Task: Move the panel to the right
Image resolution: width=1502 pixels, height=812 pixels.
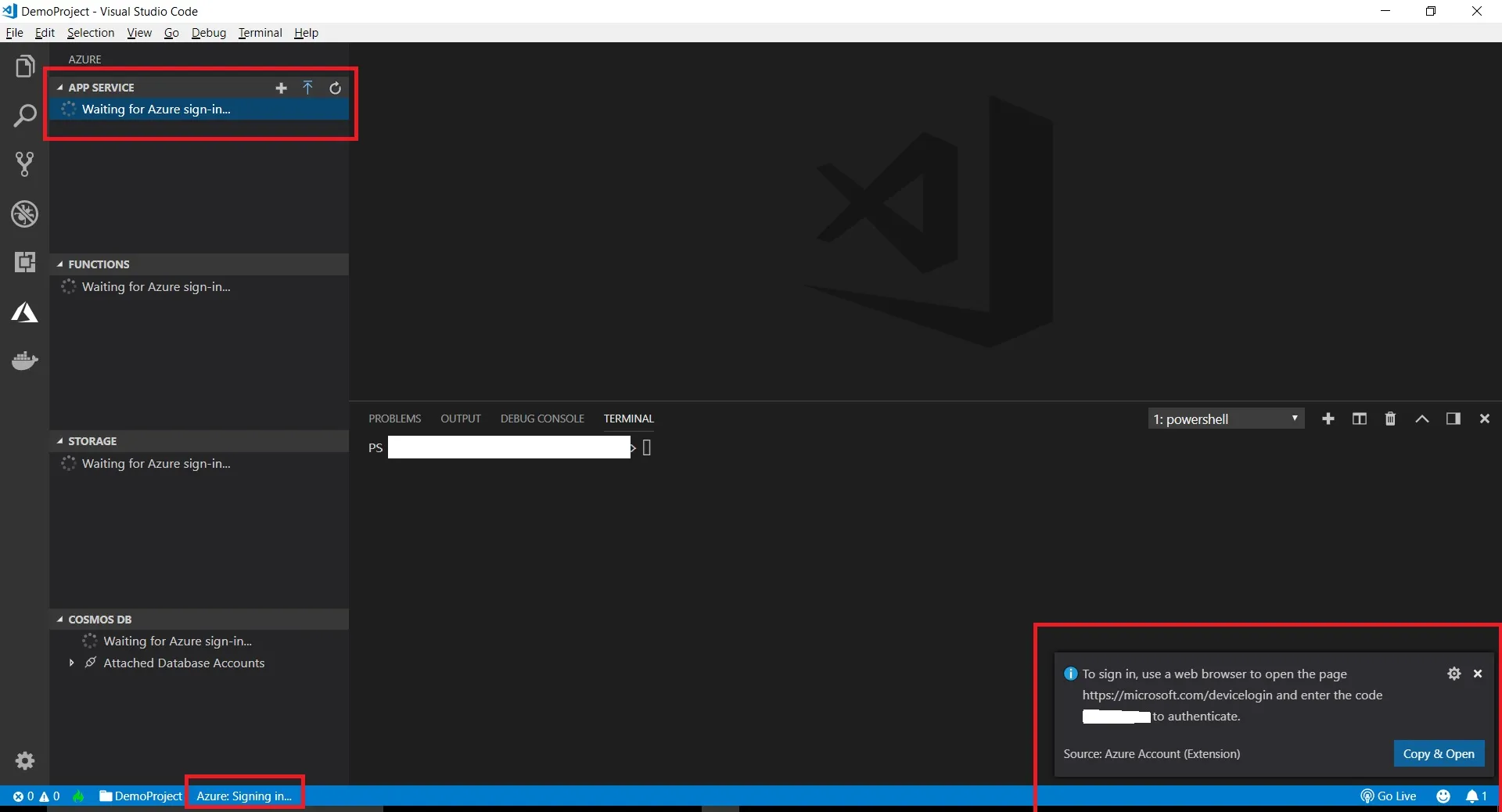Action: [1453, 419]
